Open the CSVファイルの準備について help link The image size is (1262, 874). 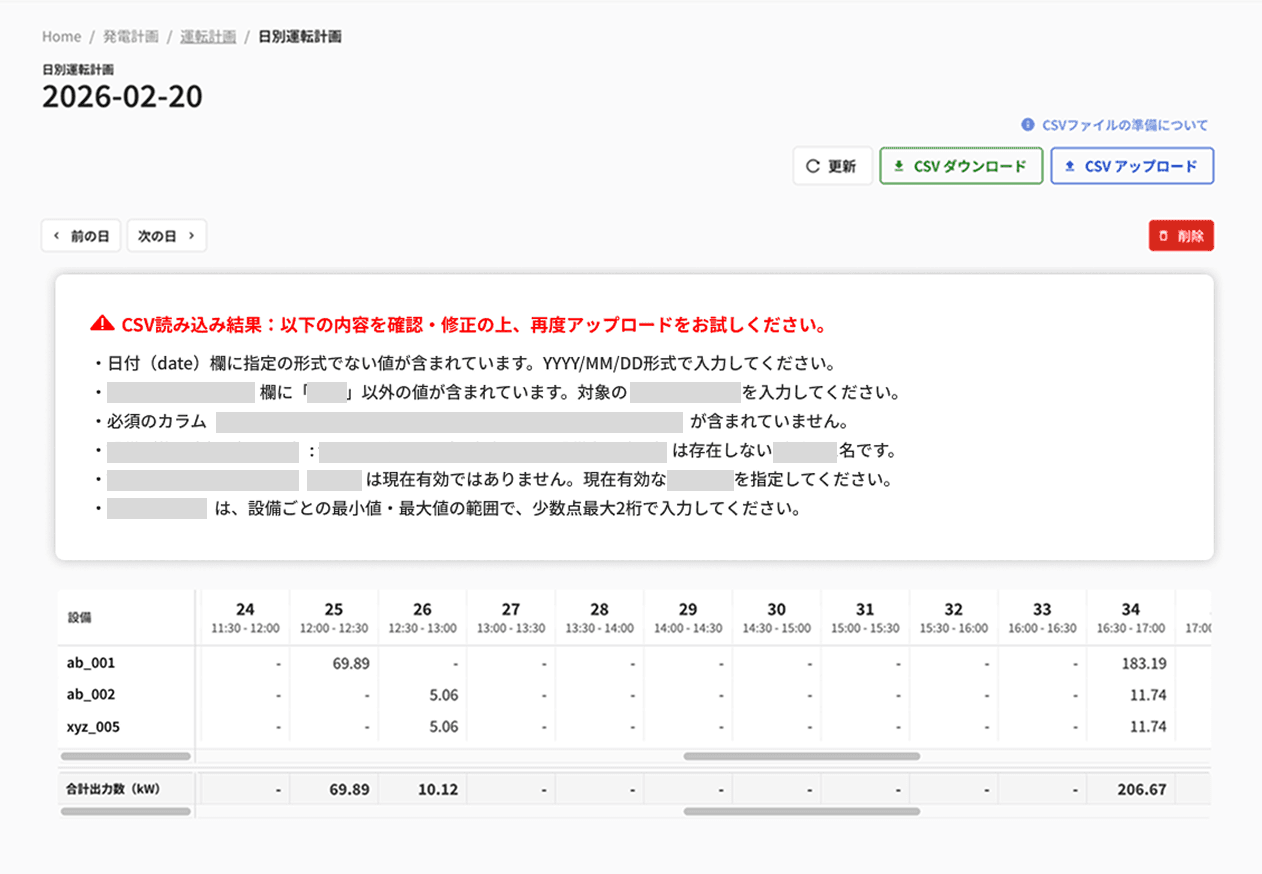(1125, 125)
